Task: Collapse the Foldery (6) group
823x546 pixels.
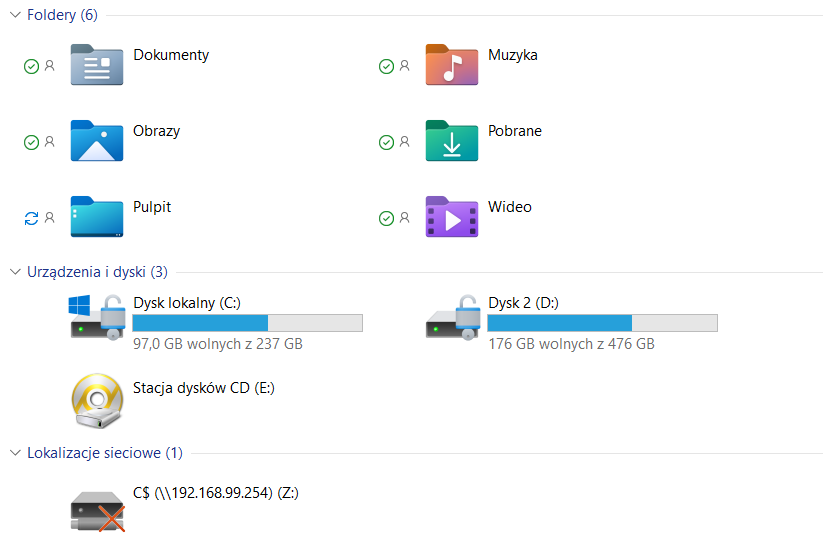Action: 15,15
